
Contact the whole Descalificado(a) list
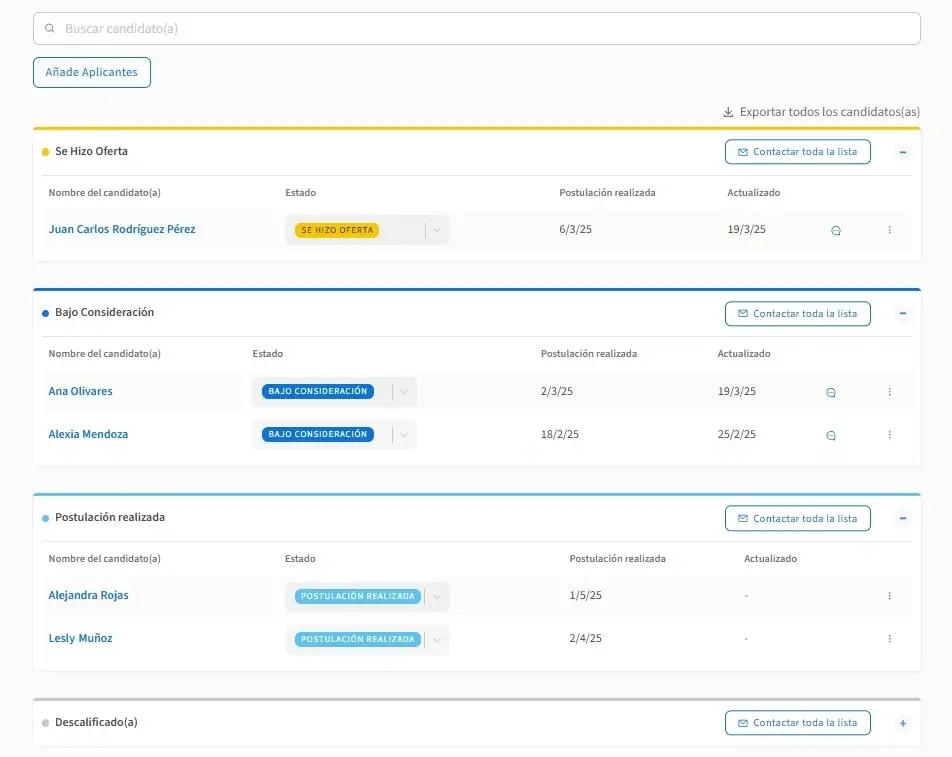798,723
